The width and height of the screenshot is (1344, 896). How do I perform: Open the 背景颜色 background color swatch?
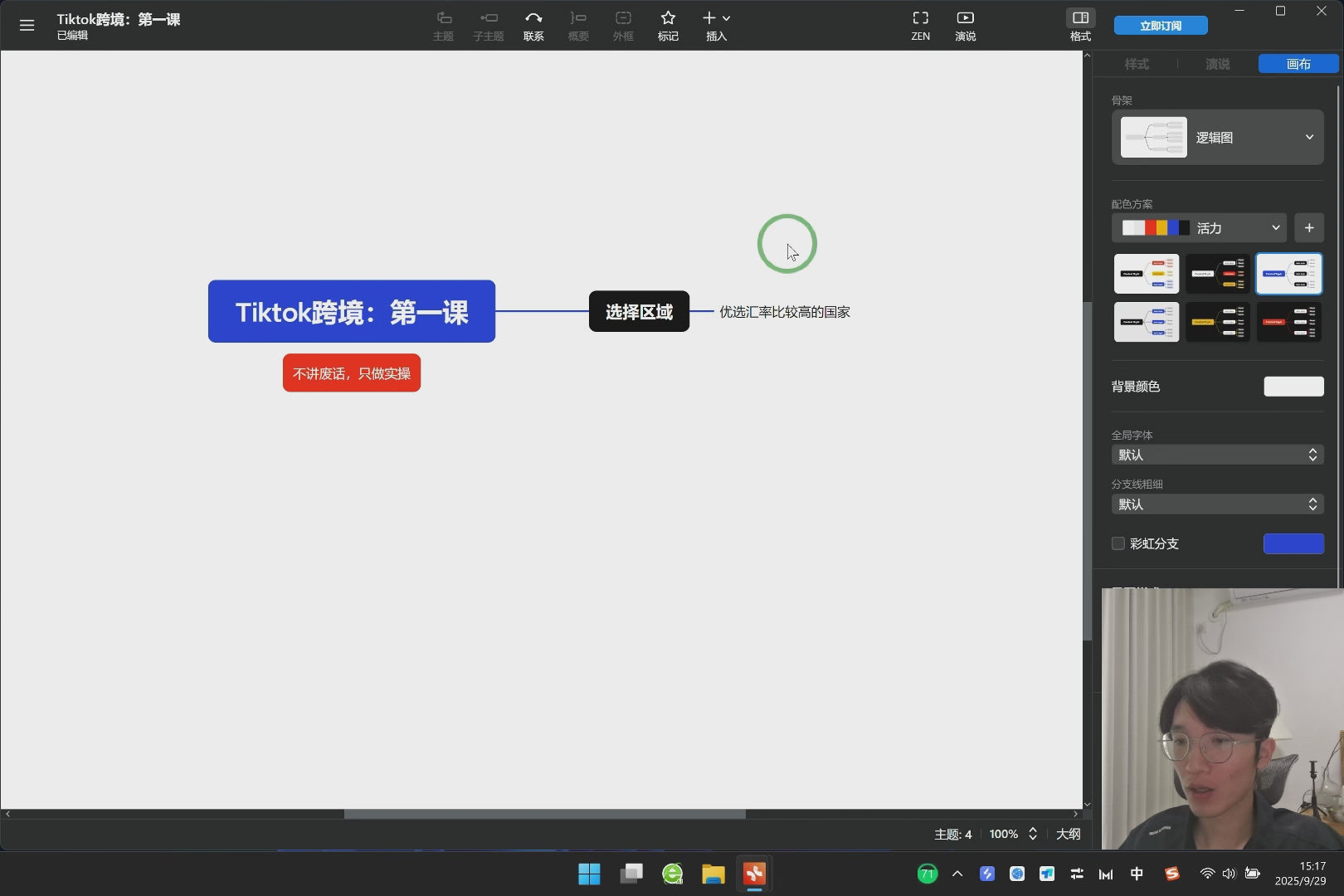[1293, 387]
